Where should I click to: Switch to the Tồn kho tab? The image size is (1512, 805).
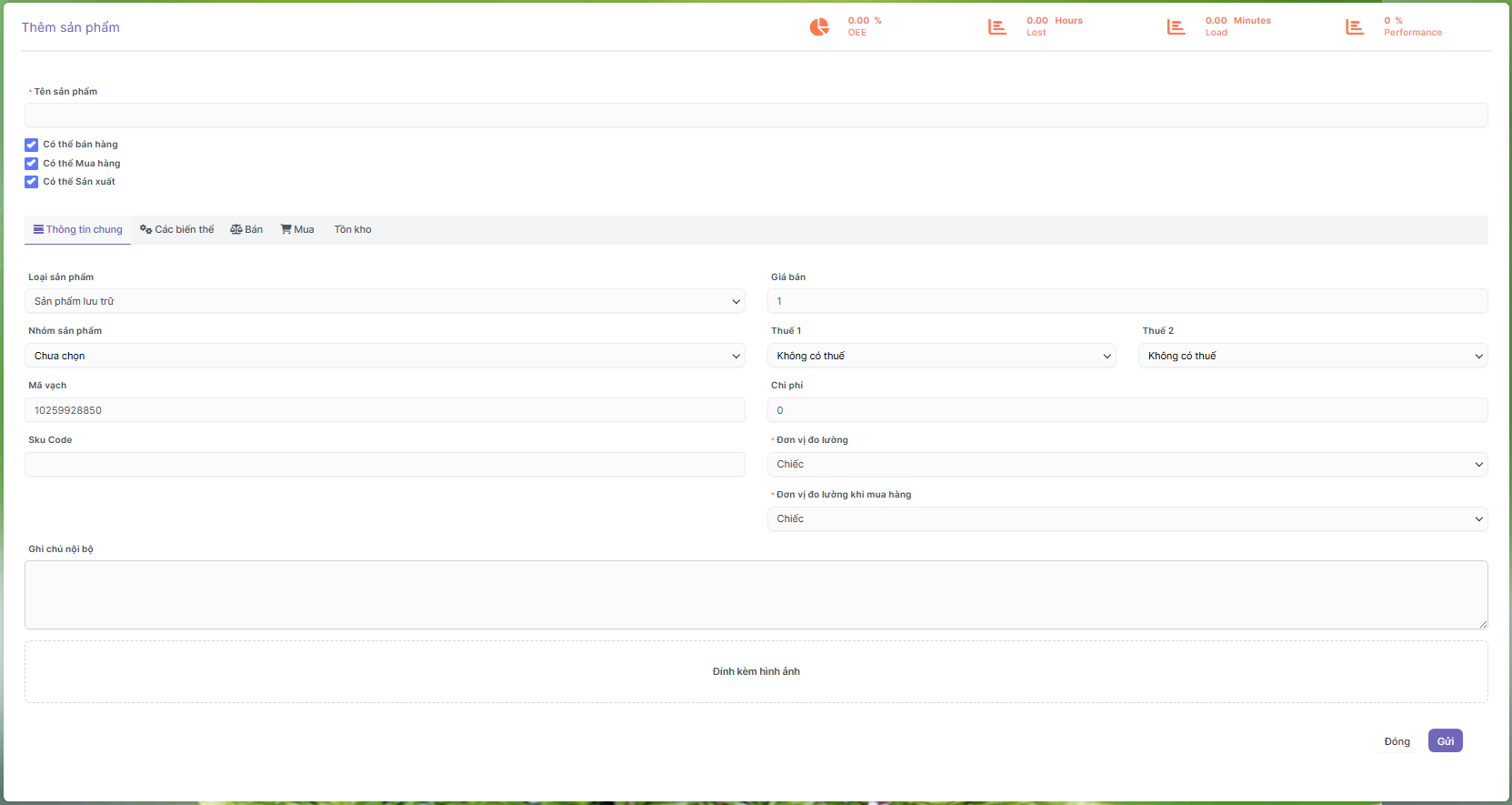[x=353, y=230]
